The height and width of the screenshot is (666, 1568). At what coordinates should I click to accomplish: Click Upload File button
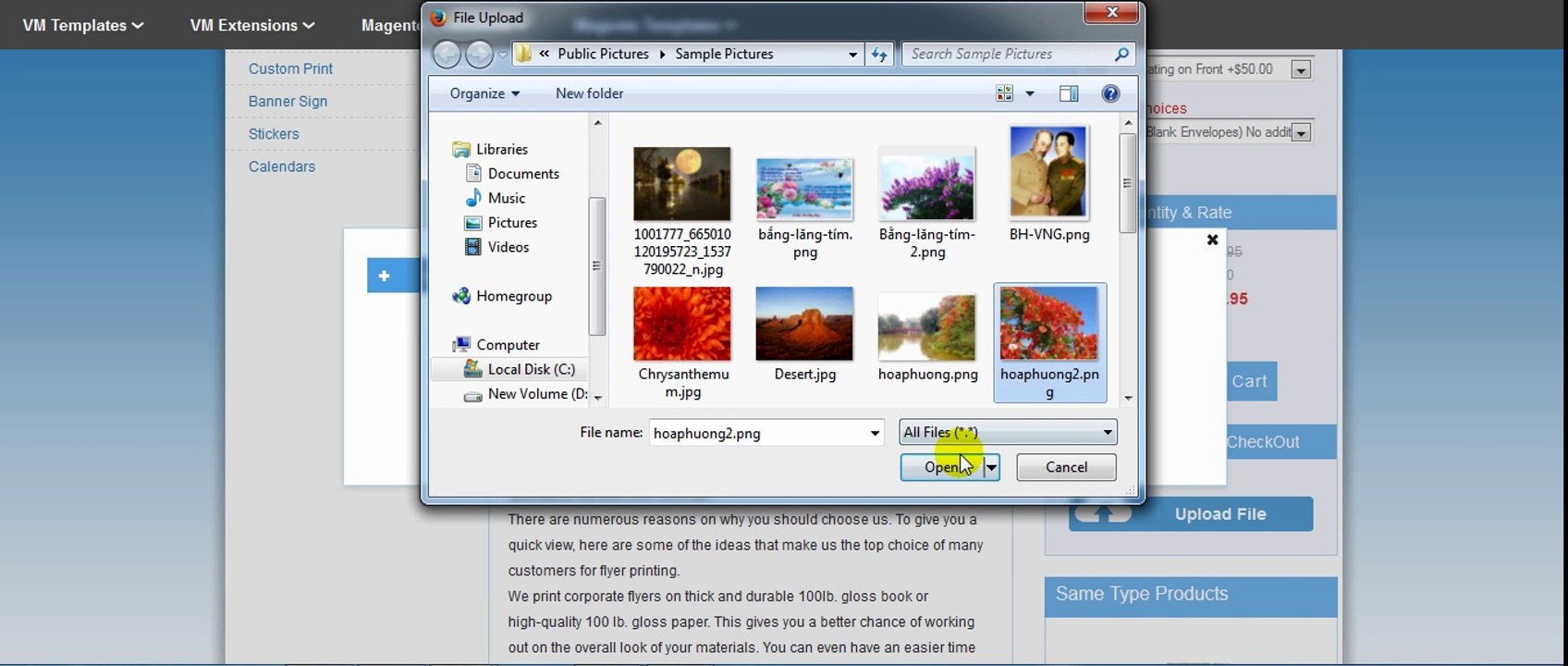pyautogui.click(x=1191, y=514)
